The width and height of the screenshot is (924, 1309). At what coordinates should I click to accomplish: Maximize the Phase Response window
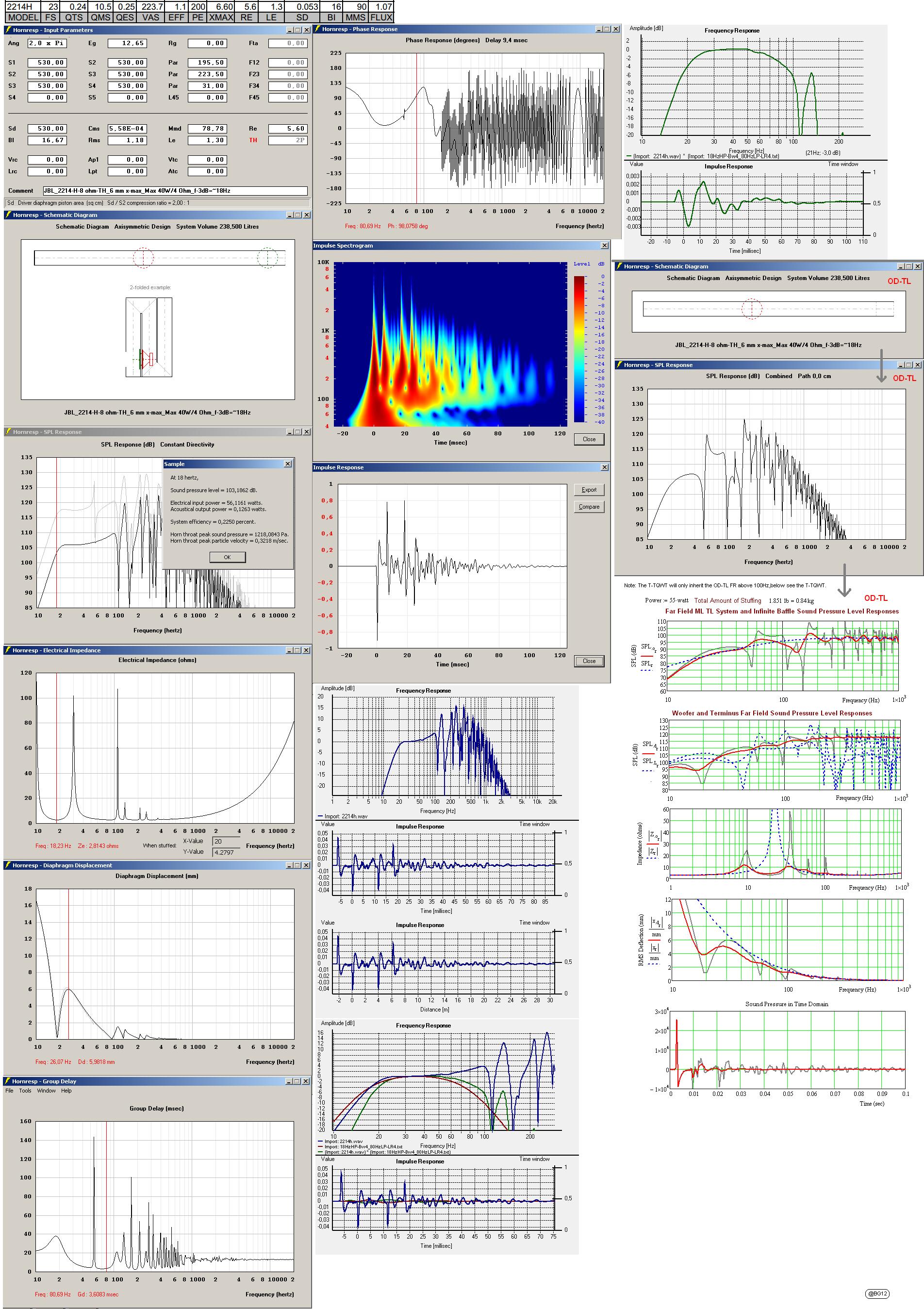coord(607,29)
